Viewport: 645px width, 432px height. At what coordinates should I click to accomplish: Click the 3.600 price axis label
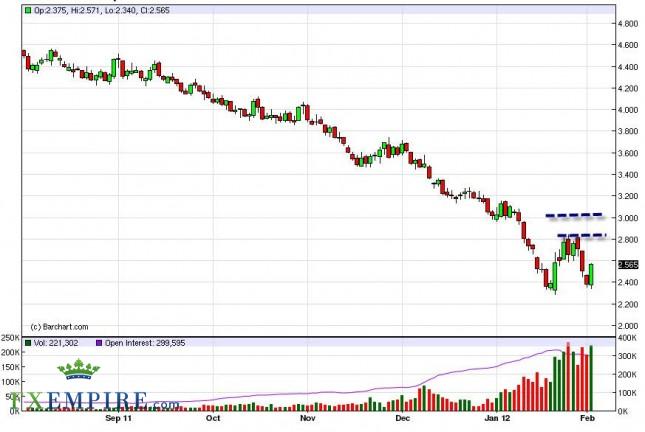click(628, 153)
